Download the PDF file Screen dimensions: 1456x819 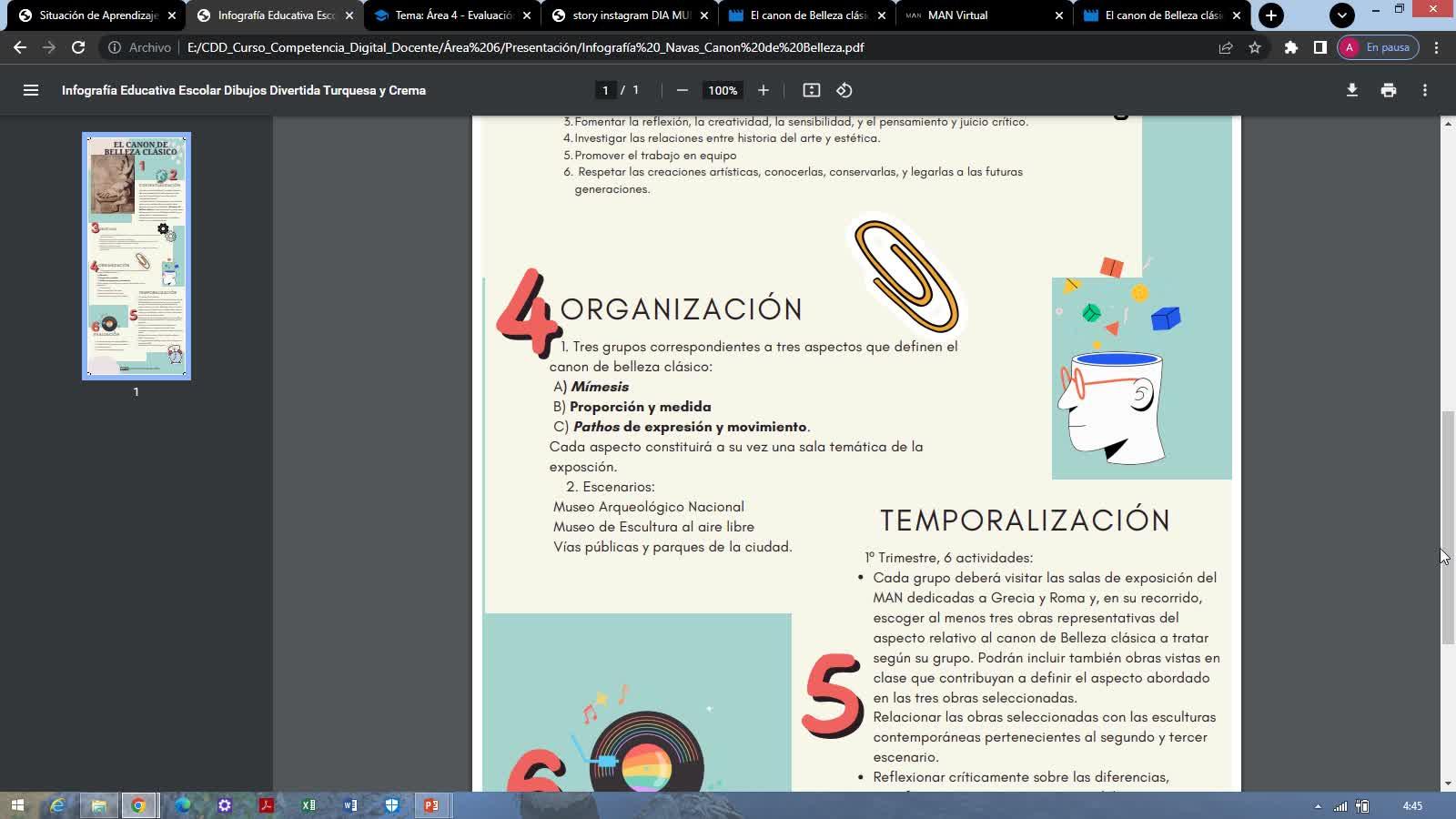[x=1352, y=90]
